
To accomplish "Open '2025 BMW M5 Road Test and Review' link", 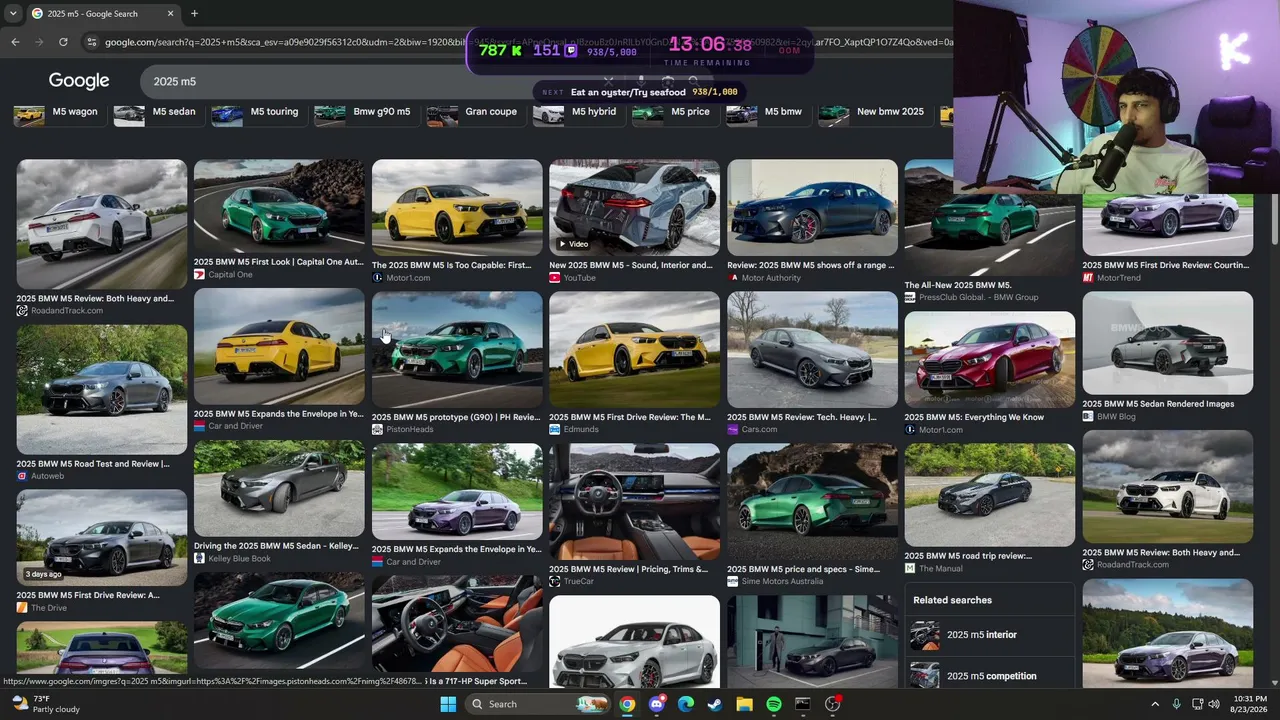I will (93, 464).
